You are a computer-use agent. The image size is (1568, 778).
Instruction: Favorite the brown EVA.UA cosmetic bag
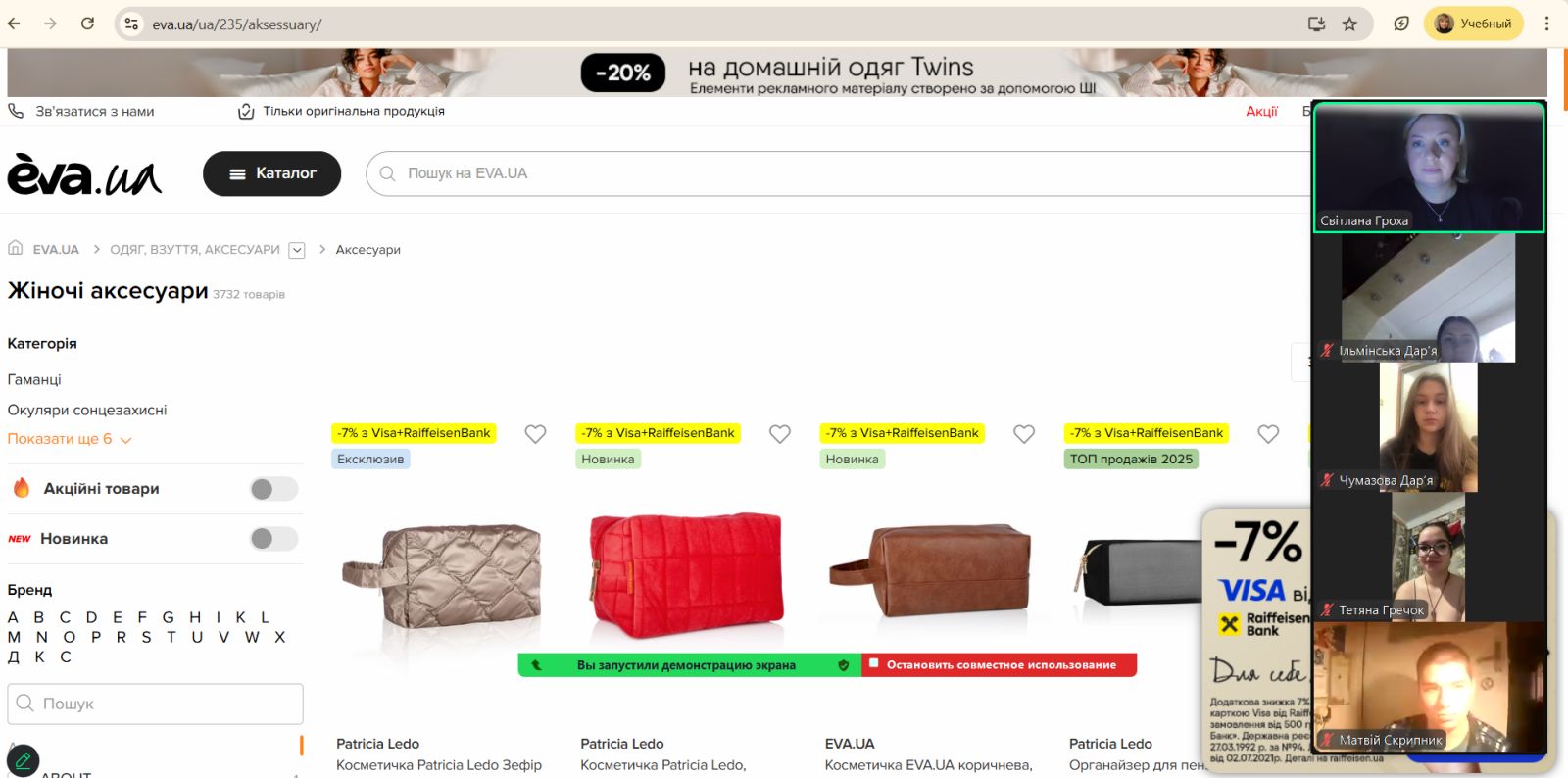[1024, 434]
